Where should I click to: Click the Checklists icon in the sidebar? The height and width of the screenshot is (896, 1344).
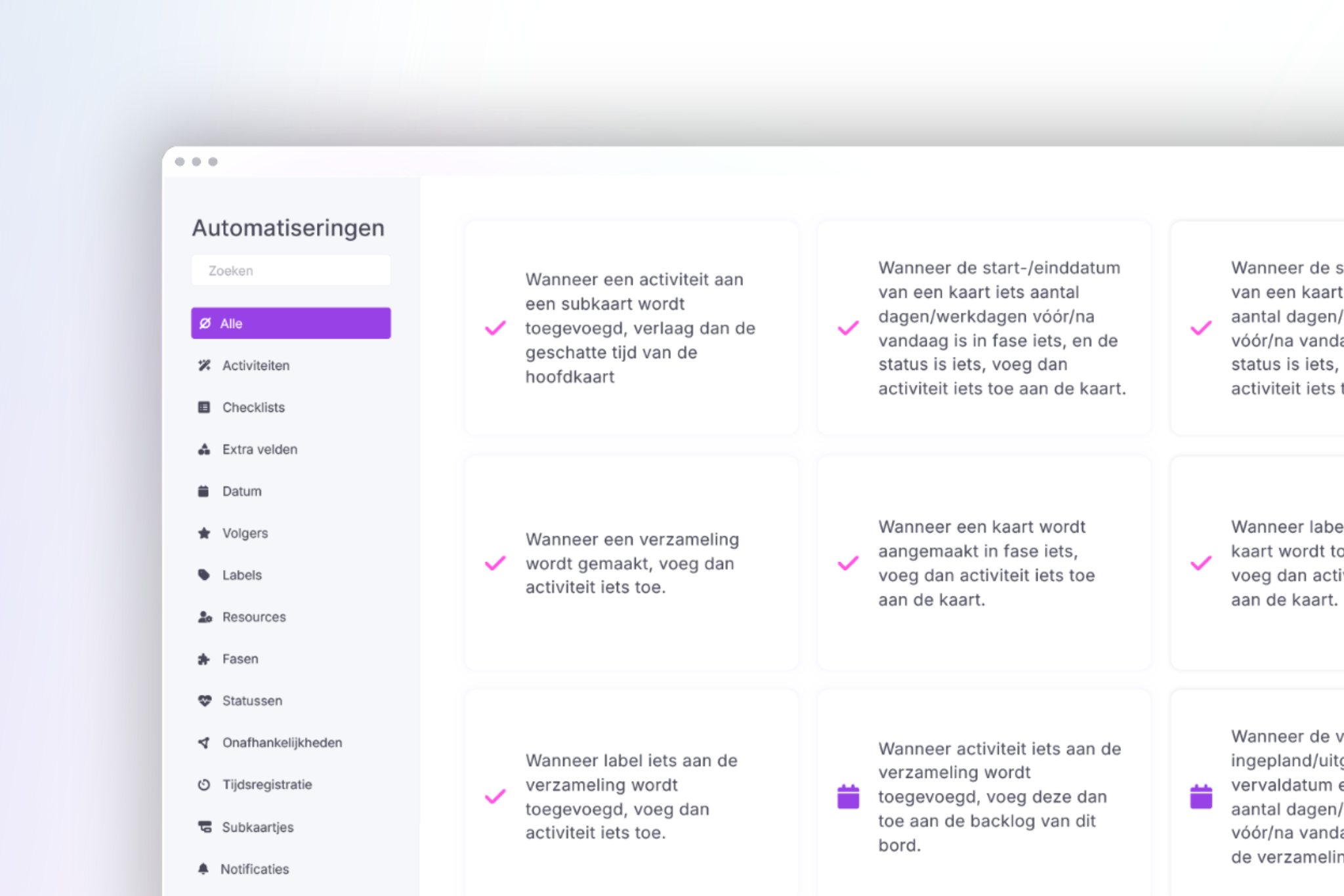coord(204,407)
